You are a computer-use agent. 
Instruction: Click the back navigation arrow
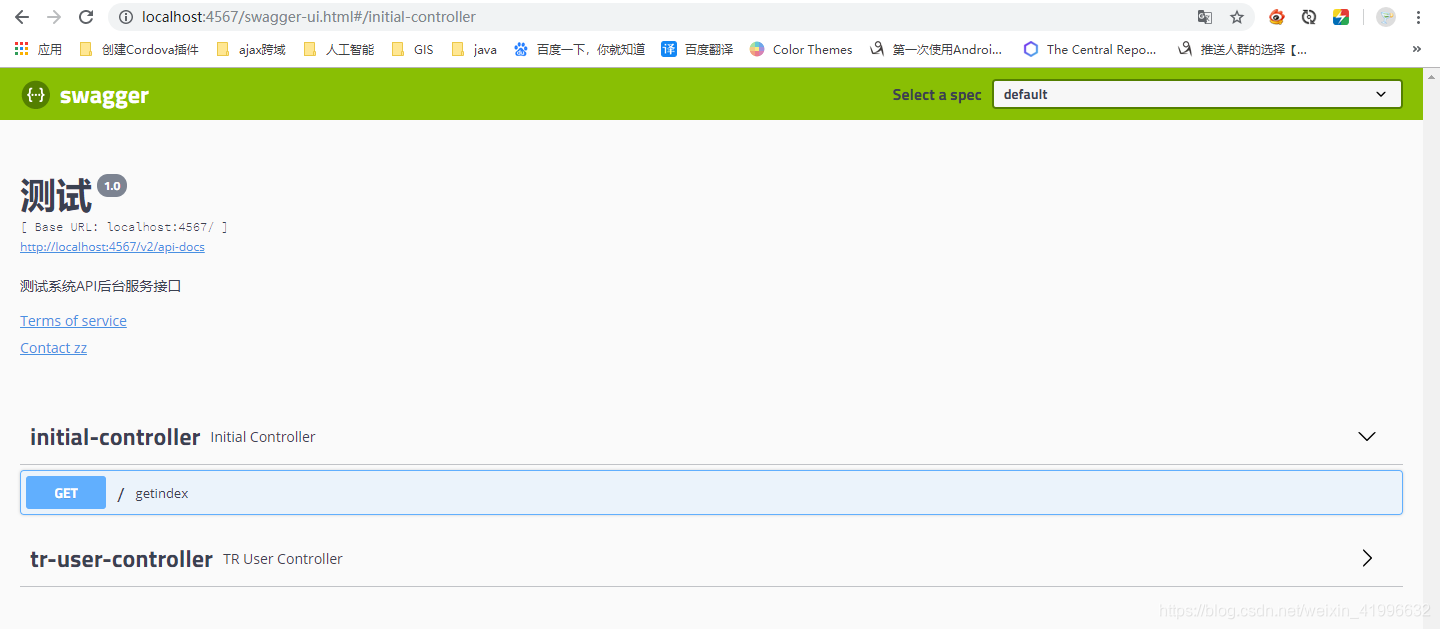click(x=21, y=16)
